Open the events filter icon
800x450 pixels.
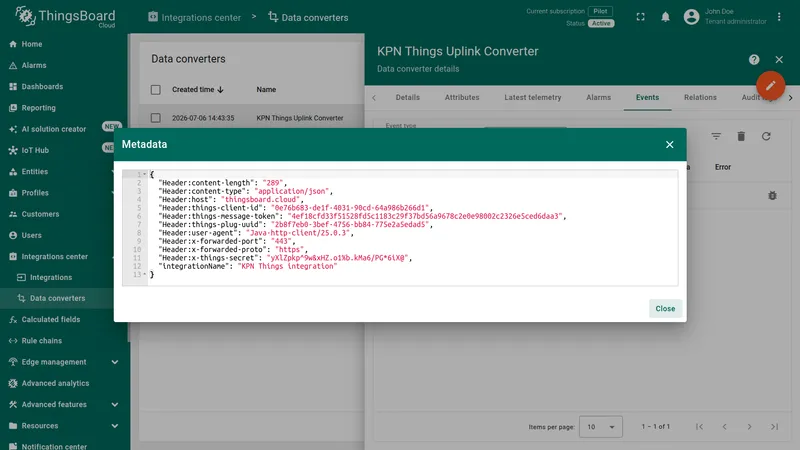716,136
